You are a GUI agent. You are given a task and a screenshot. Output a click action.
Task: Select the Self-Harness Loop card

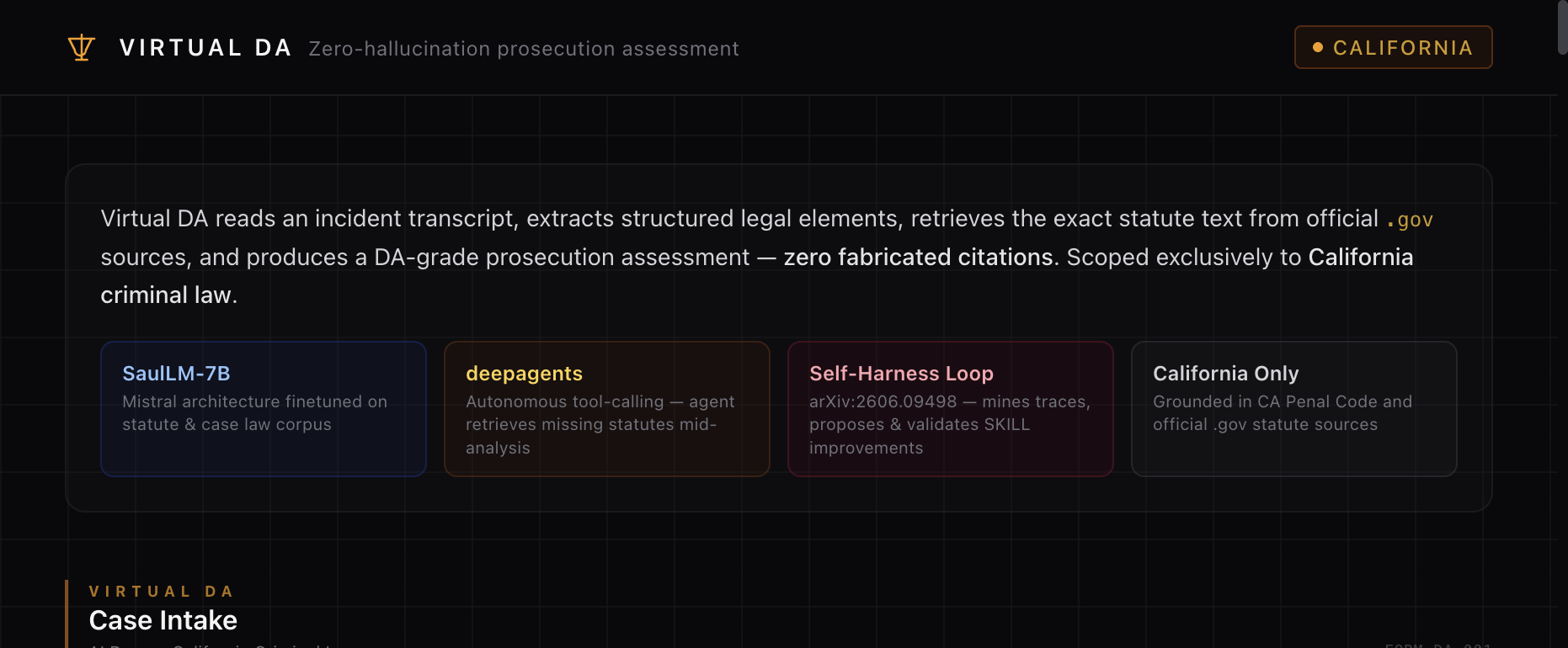point(951,409)
